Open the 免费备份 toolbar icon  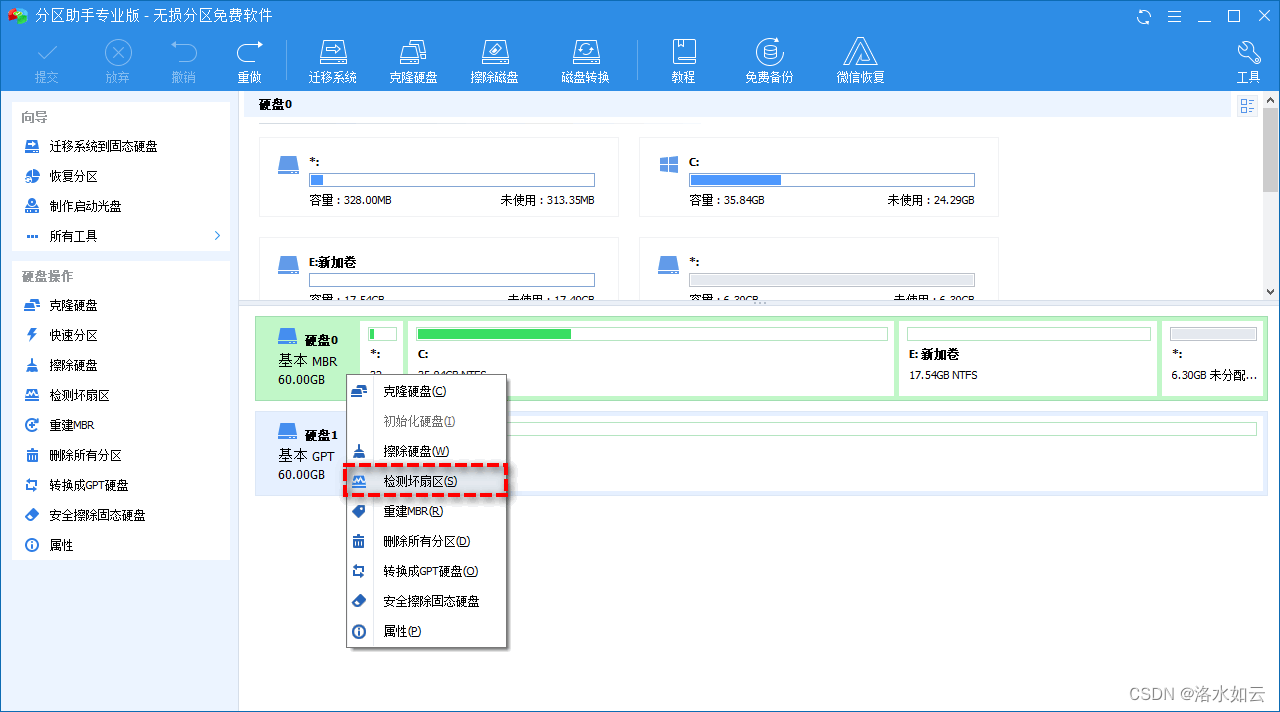(x=769, y=61)
